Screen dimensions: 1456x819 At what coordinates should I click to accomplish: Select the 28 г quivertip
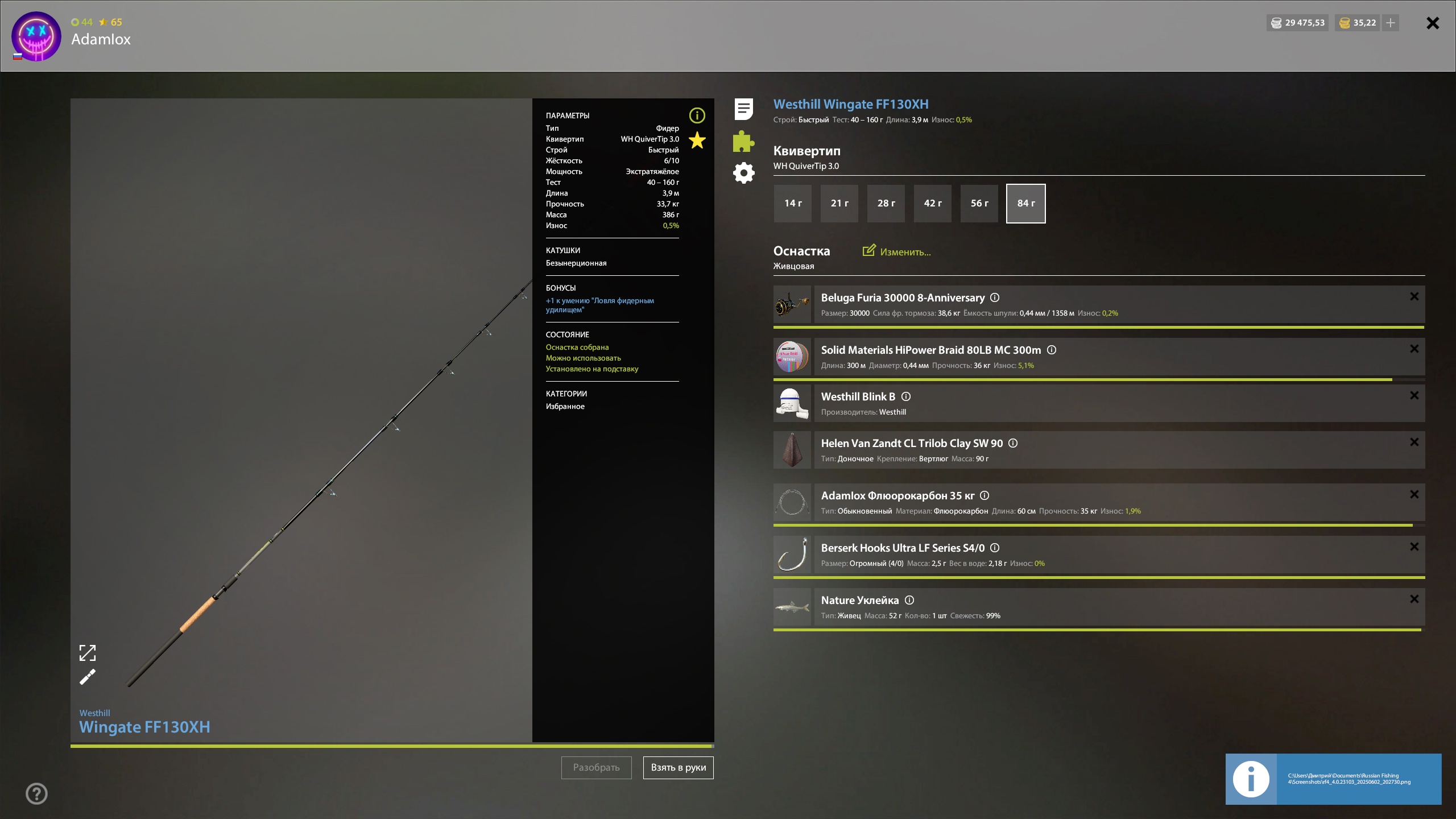pyautogui.click(x=886, y=203)
